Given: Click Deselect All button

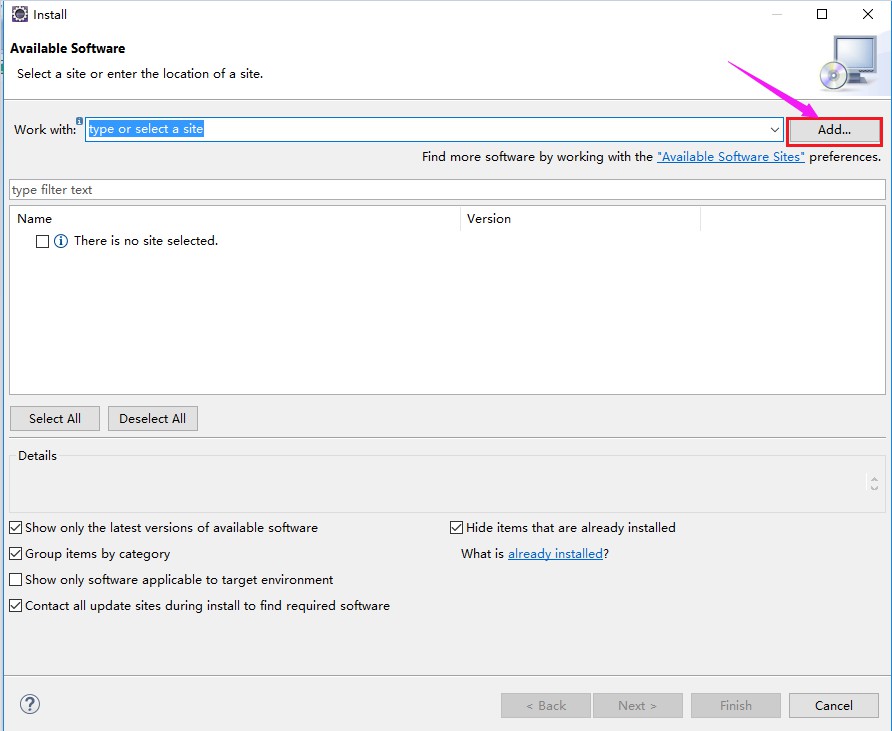Looking at the screenshot, I should tap(152, 419).
